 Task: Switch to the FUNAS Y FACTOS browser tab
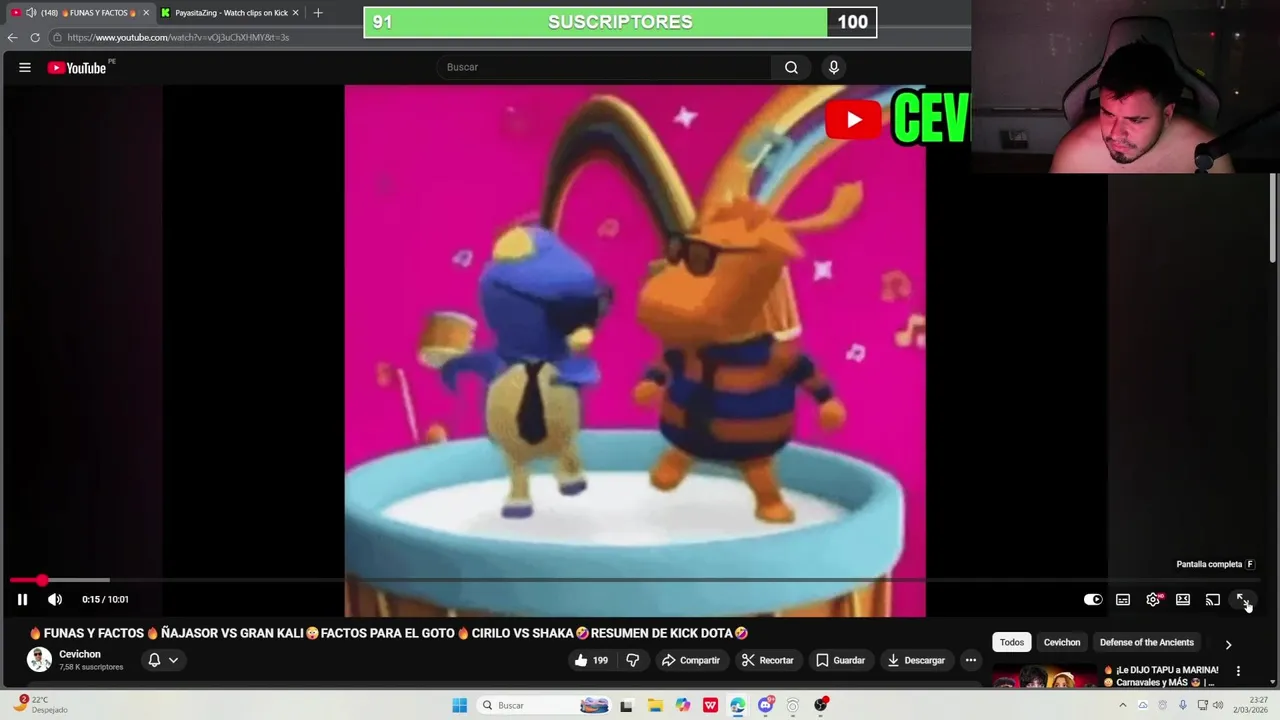click(80, 12)
